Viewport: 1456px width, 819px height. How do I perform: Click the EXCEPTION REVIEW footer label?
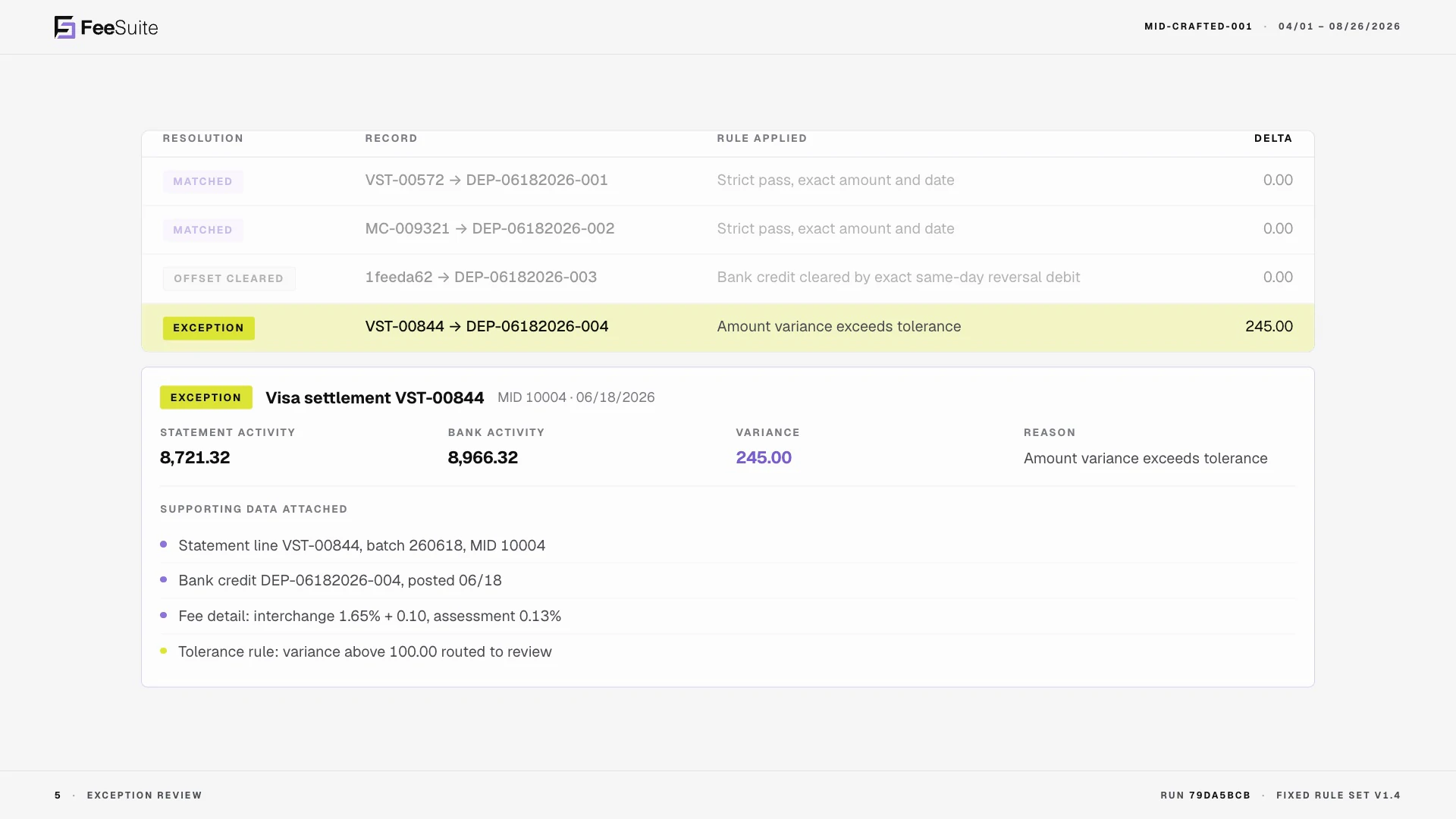tap(145, 795)
